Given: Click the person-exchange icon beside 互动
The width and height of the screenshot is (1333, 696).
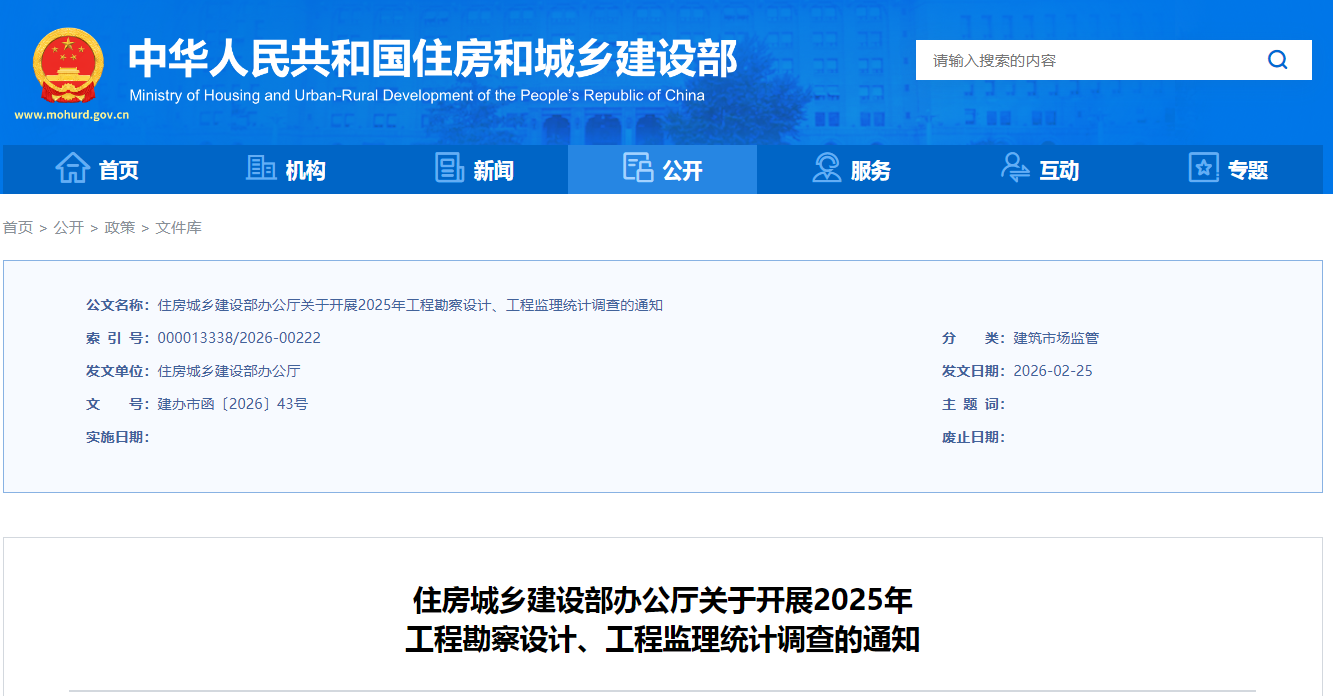Looking at the screenshot, I should pyautogui.click(x=1014, y=169).
